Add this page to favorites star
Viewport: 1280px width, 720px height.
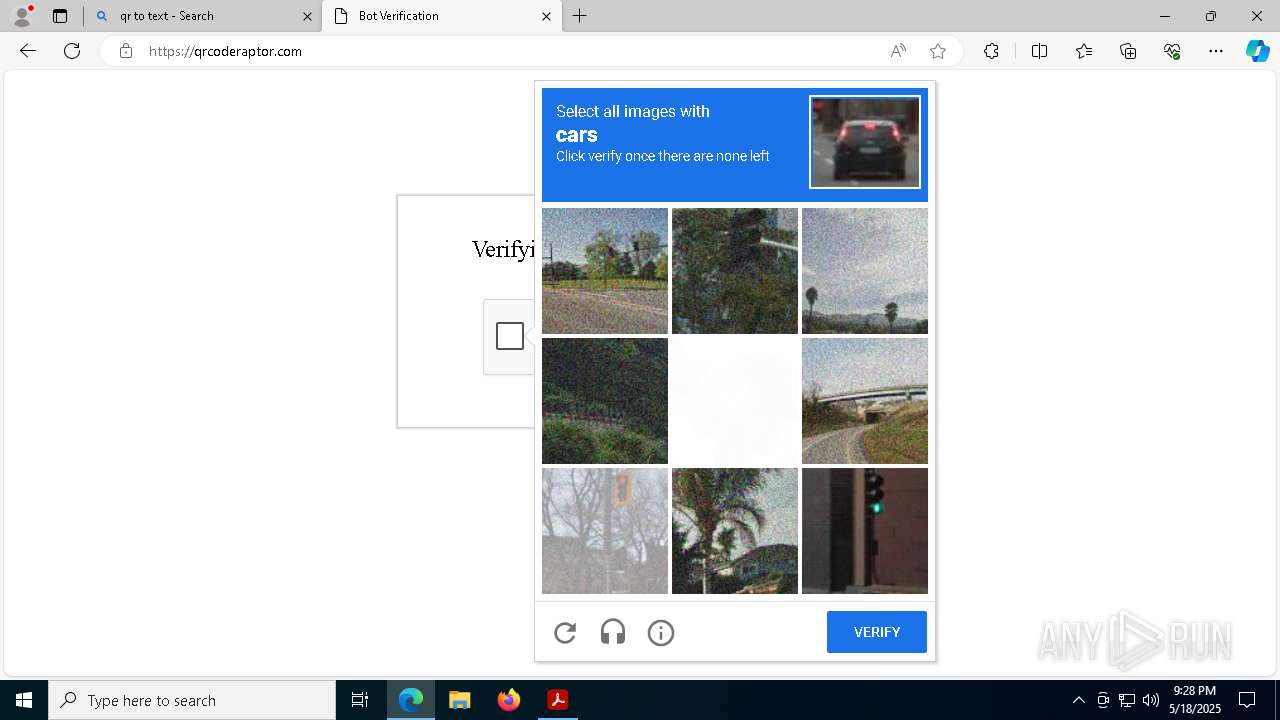938,51
